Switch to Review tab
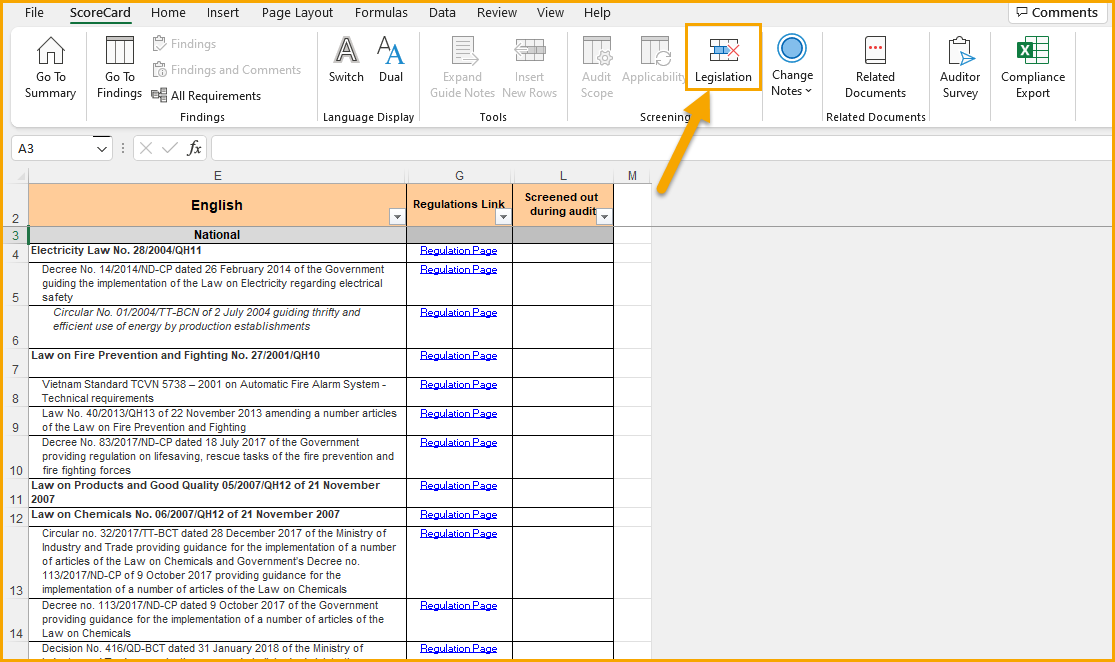The height and width of the screenshot is (662, 1115). click(497, 12)
